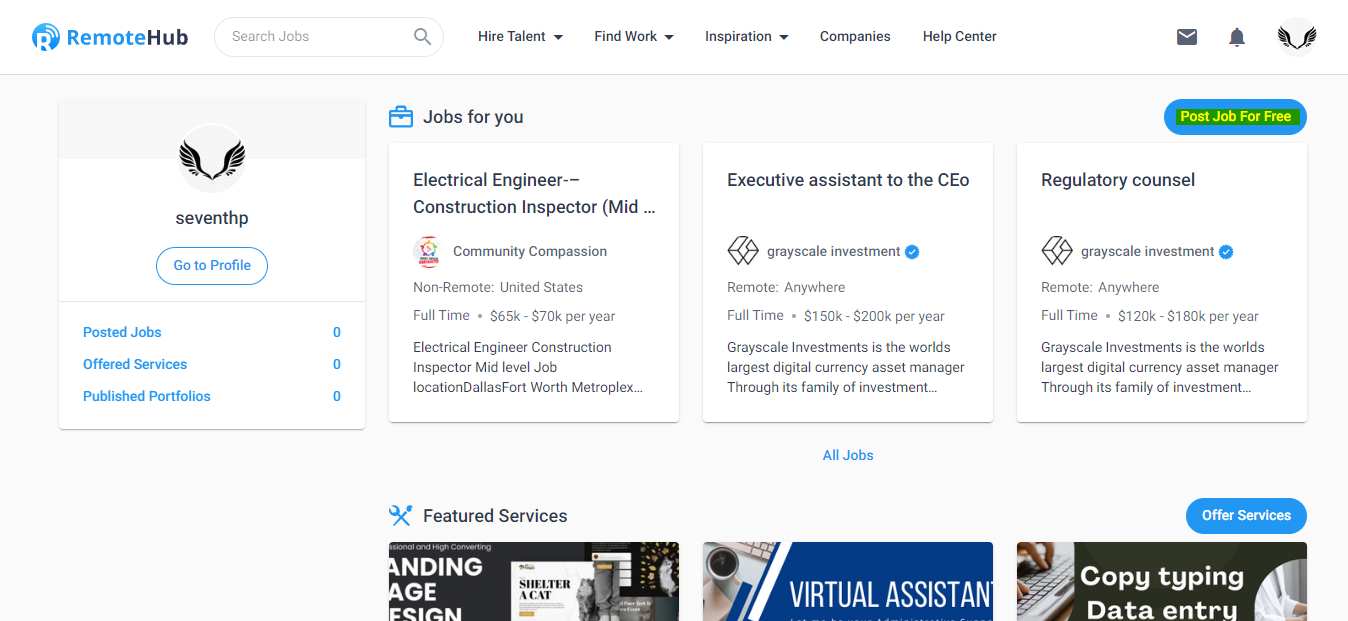Viewport: 1348px width, 621px height.
Task: Click the Regulatory counsel job description text
Action: click(1160, 367)
